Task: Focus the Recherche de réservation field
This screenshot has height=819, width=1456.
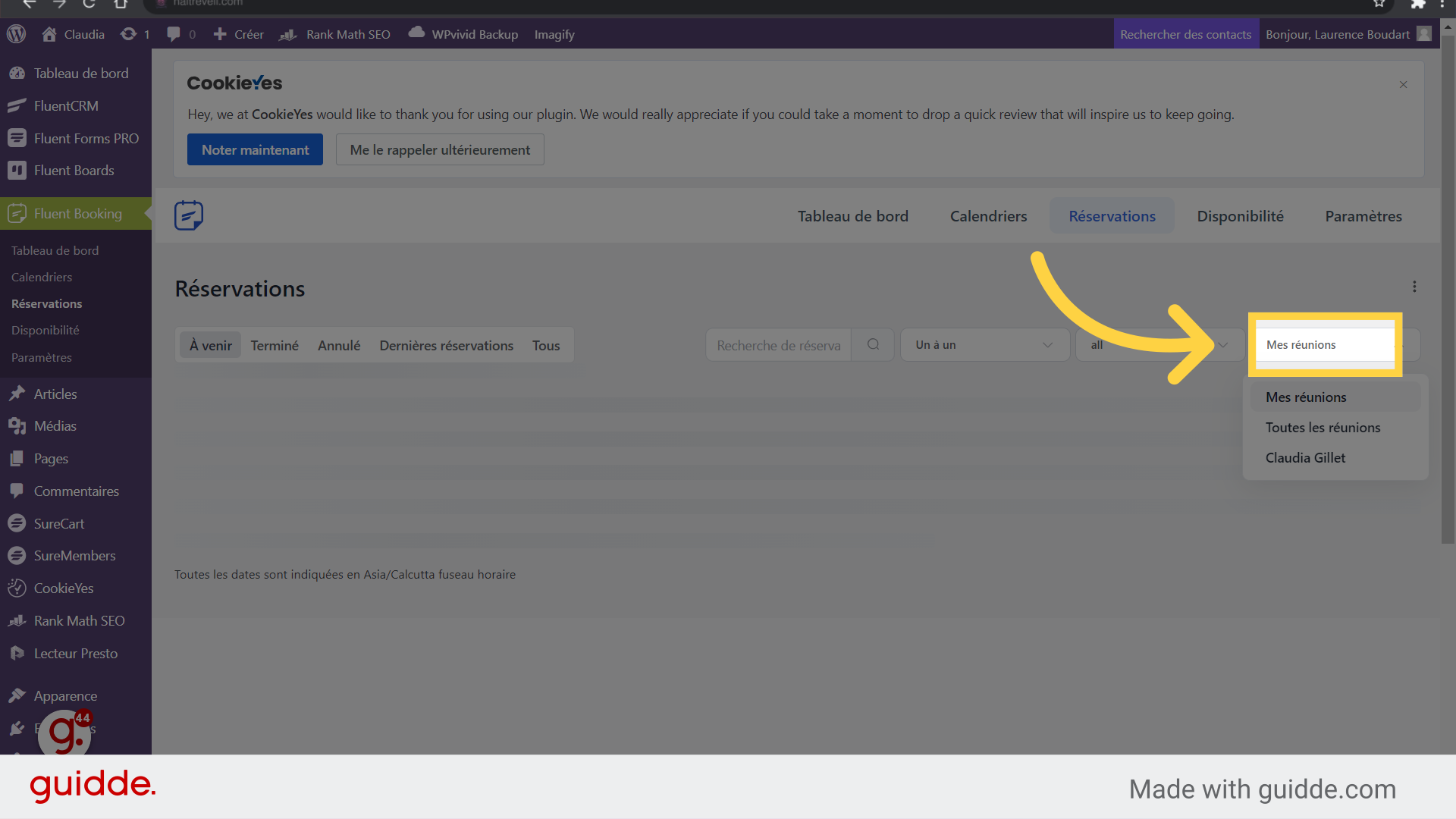Action: [779, 345]
